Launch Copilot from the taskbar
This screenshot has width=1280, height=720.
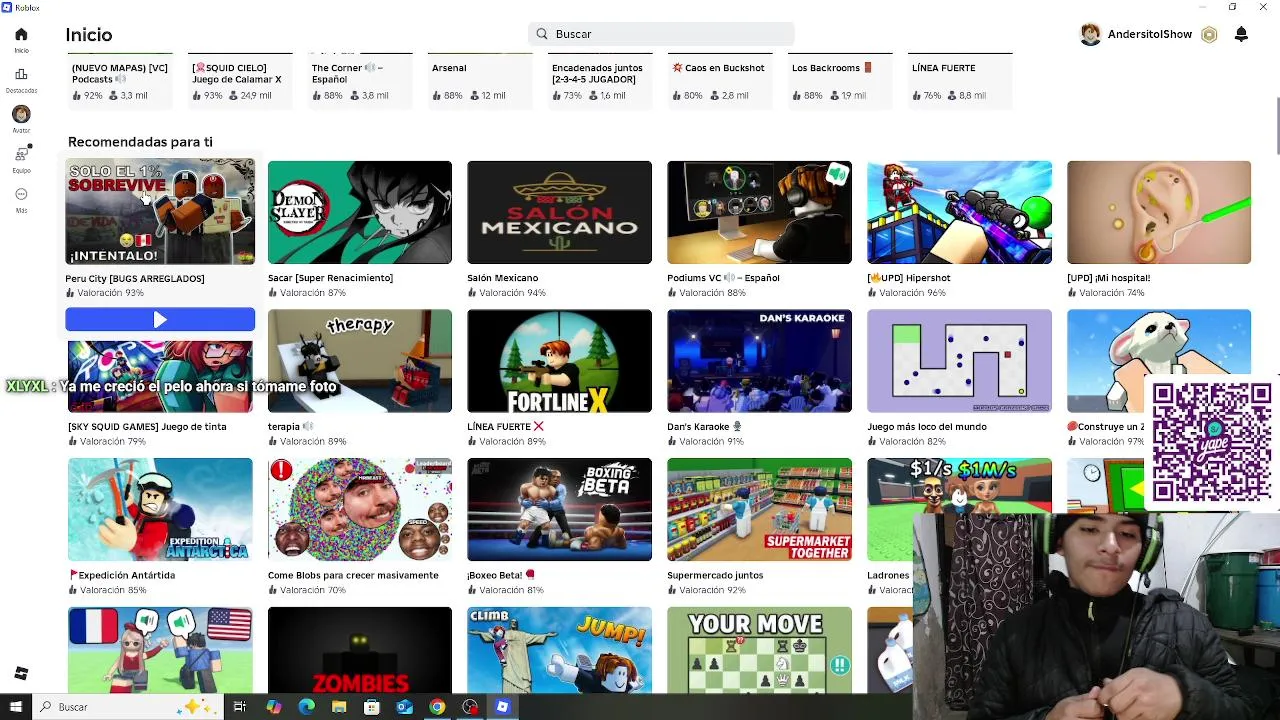coord(273,707)
